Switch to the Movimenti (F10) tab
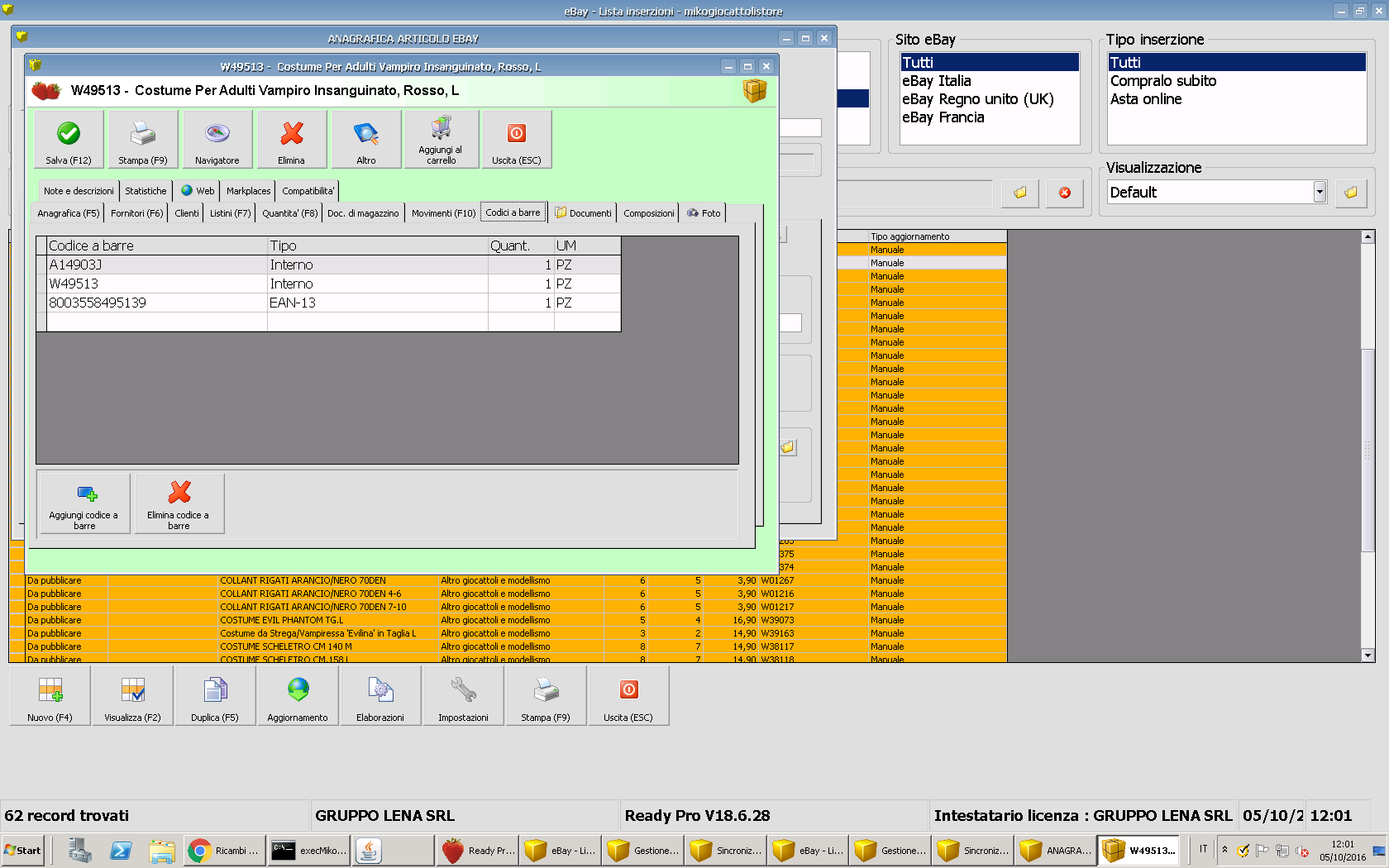 (443, 213)
